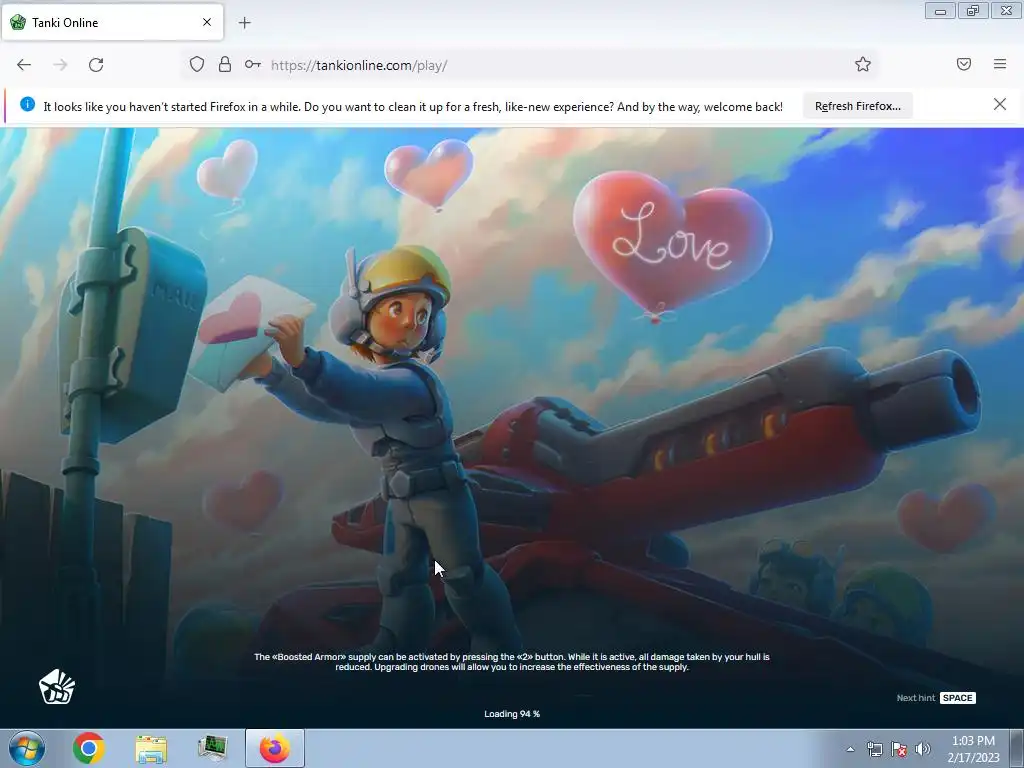Click the Tanki Online logo in the loading screen
Screen dimensions: 1024x768
pyautogui.click(x=57, y=687)
